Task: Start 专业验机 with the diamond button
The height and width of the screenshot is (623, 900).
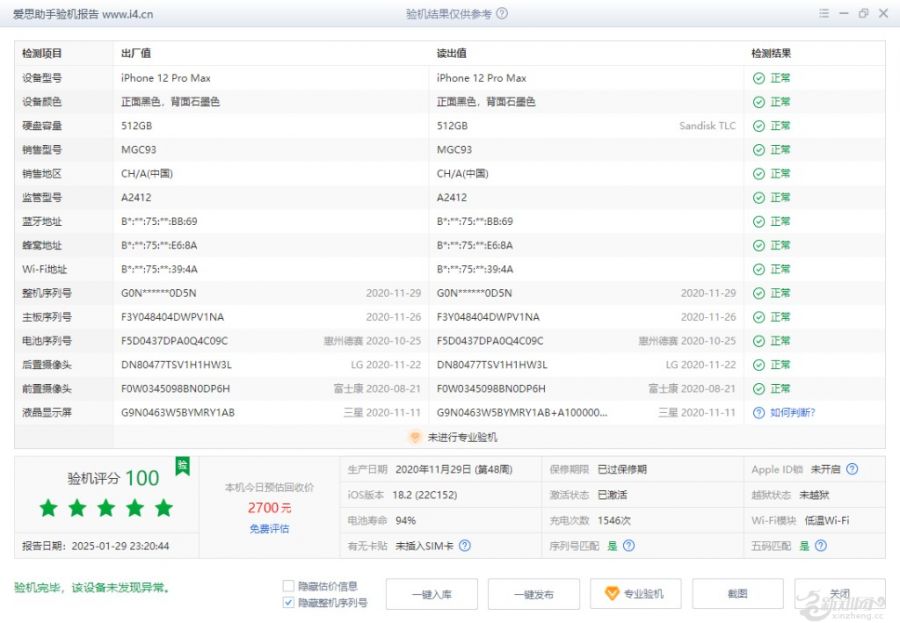Action: point(636,594)
